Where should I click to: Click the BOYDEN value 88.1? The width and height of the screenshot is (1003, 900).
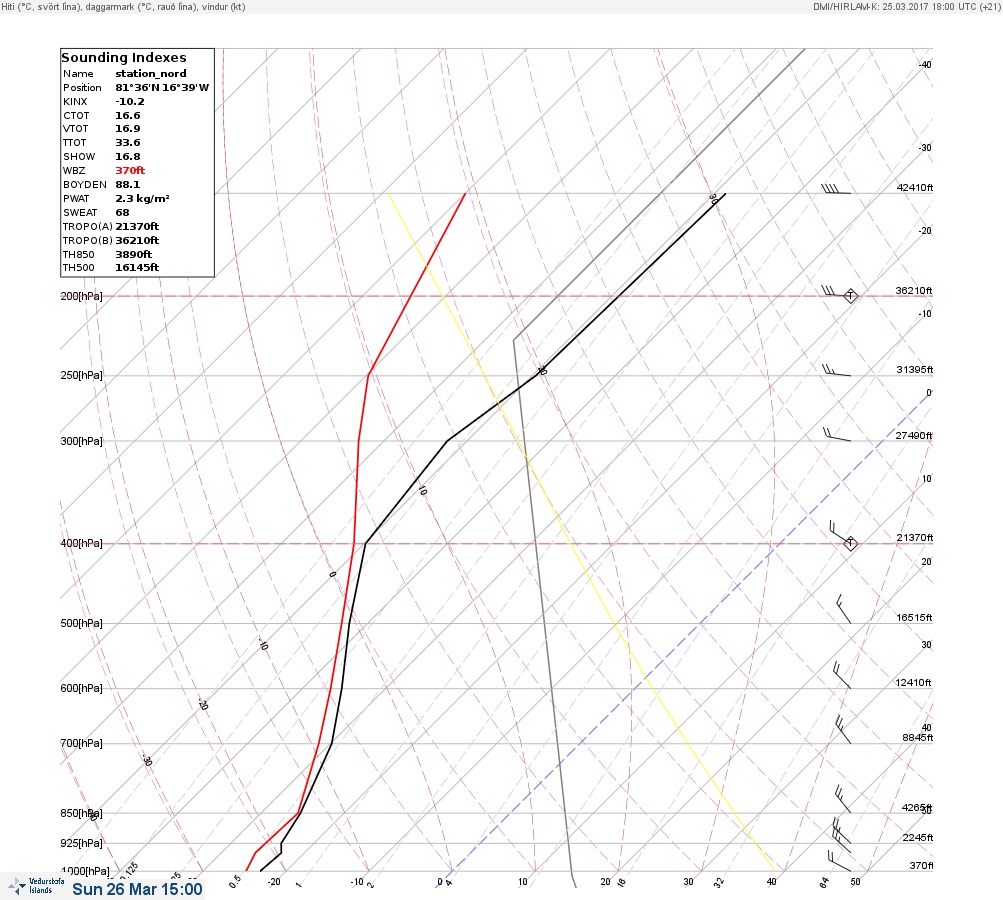click(x=128, y=185)
